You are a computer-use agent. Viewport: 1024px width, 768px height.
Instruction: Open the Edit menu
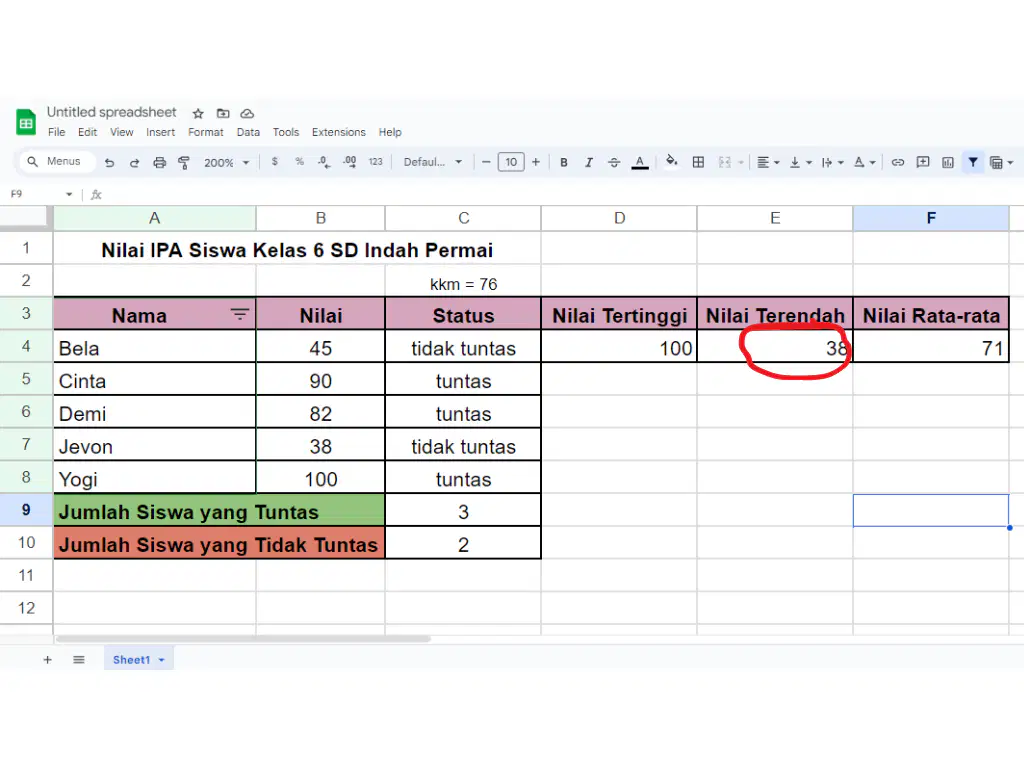point(88,132)
